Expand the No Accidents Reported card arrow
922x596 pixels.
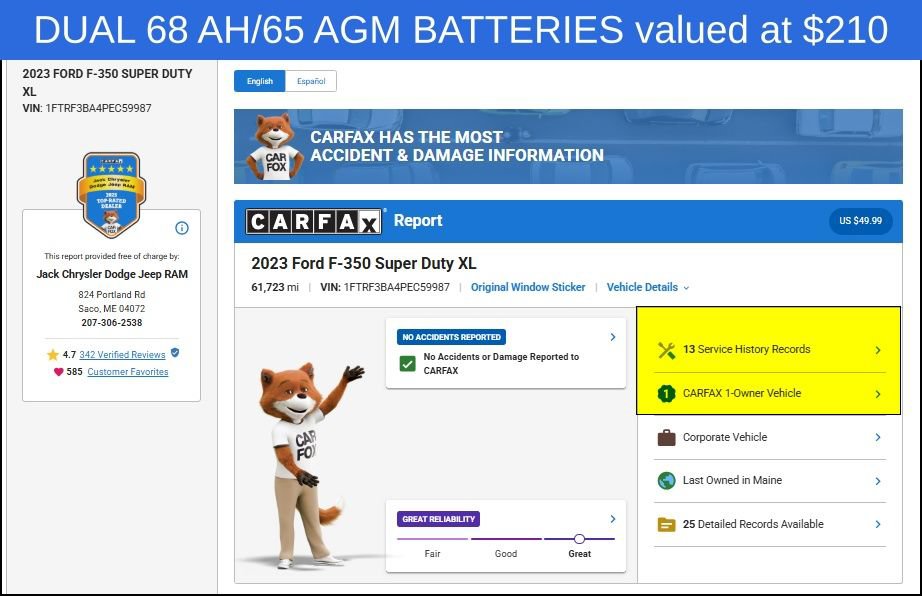click(613, 337)
